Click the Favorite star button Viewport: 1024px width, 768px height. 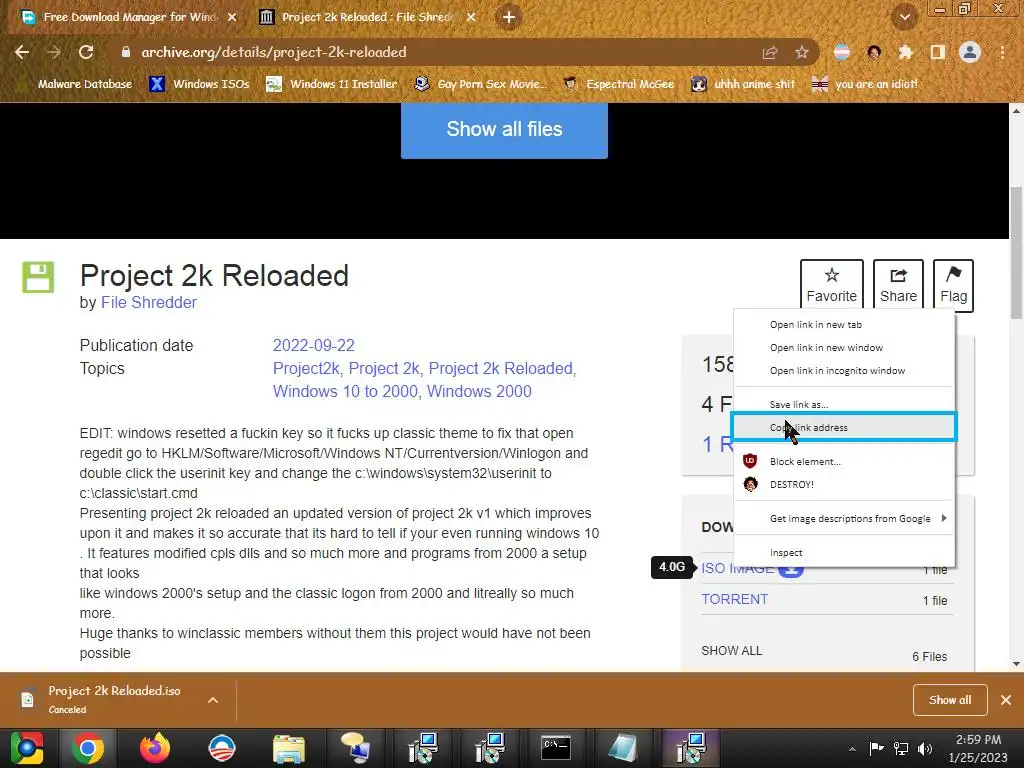click(831, 285)
